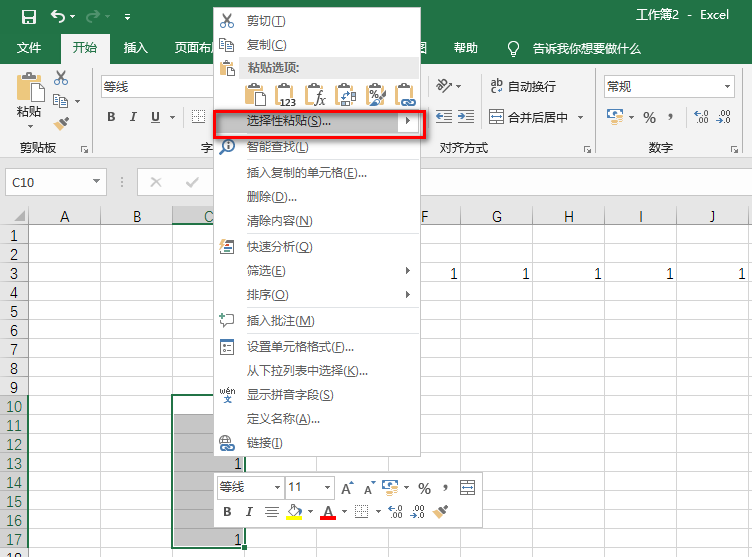Click the select-all corner triangle

coord(20,216)
